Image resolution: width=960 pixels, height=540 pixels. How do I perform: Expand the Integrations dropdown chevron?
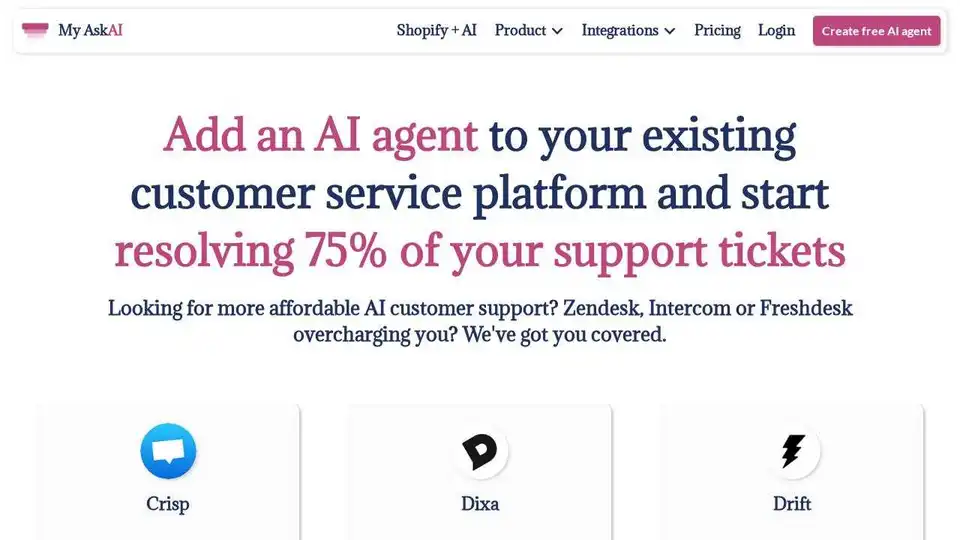coord(670,31)
